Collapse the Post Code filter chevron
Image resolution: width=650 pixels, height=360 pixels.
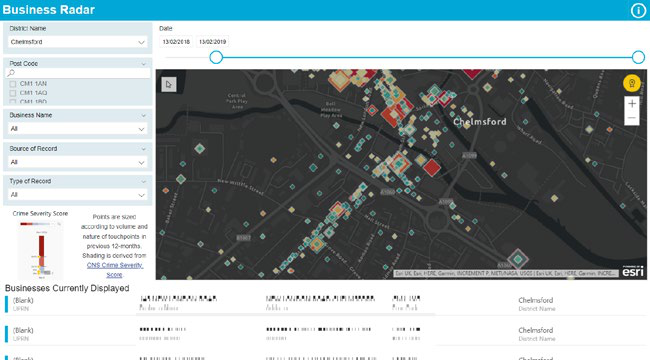pyautogui.click(x=143, y=64)
